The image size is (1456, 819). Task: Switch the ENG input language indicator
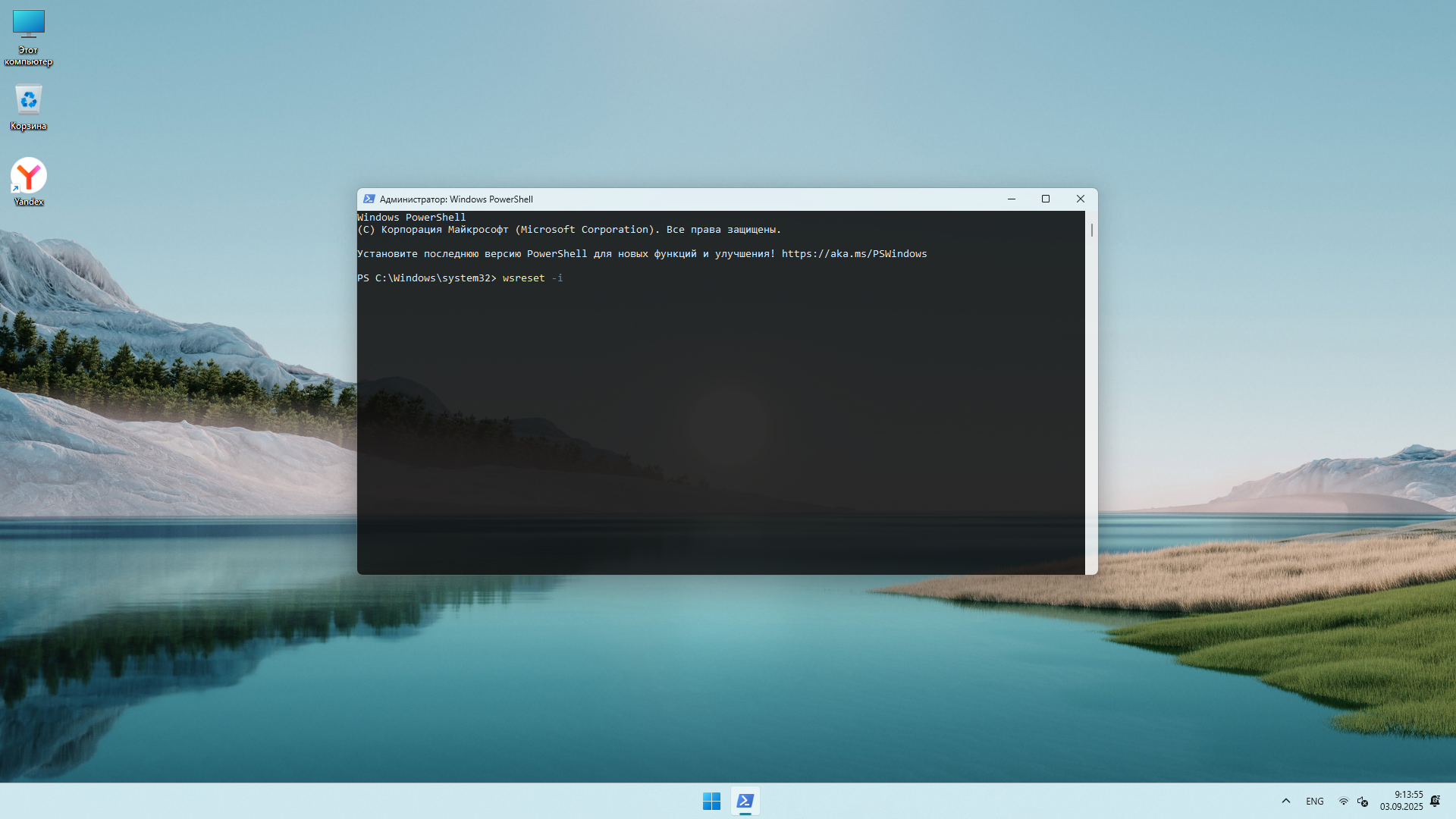tap(1315, 802)
